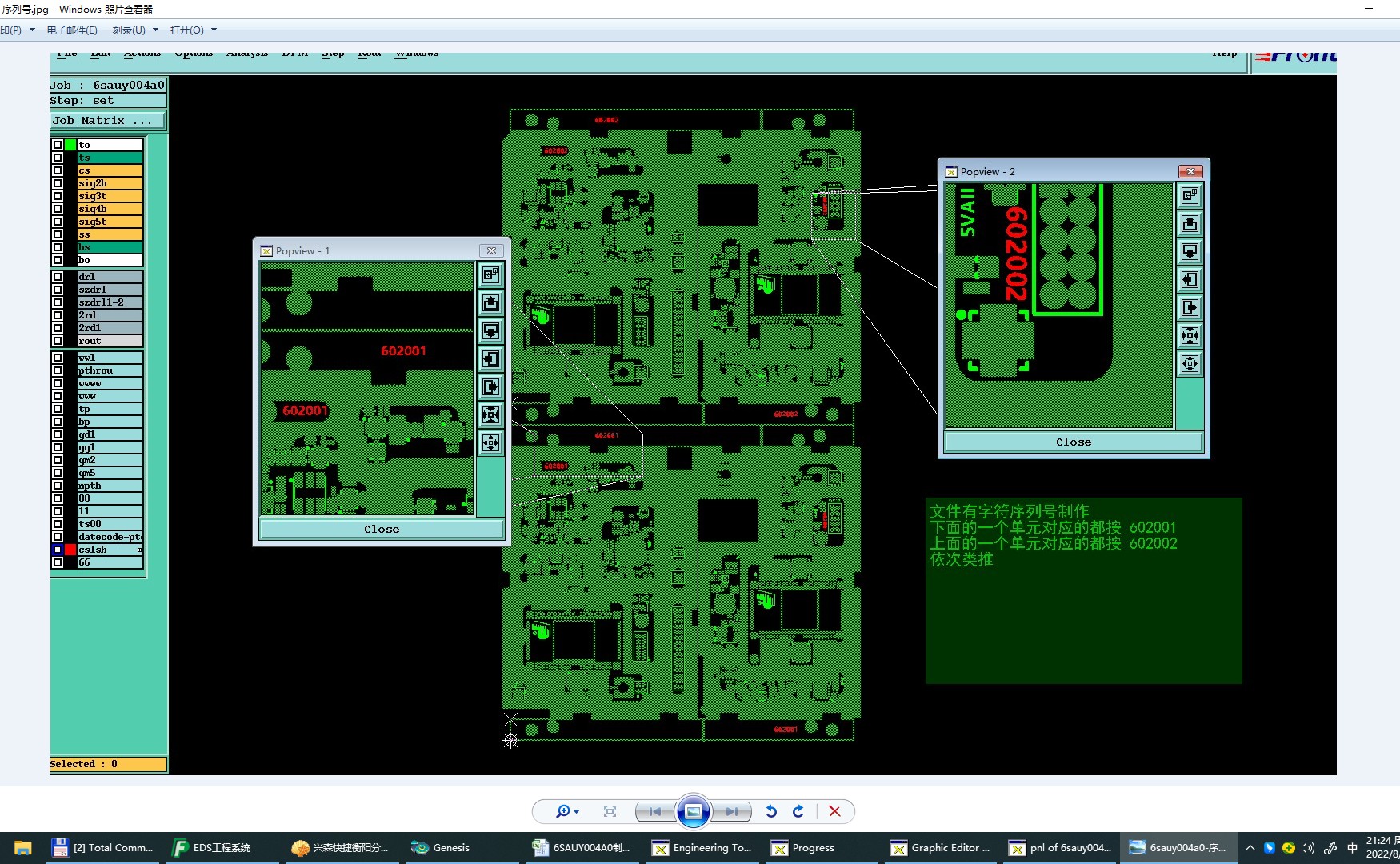
Task: Expand the 打印(P) dropdown arrow
Action: click(x=32, y=30)
